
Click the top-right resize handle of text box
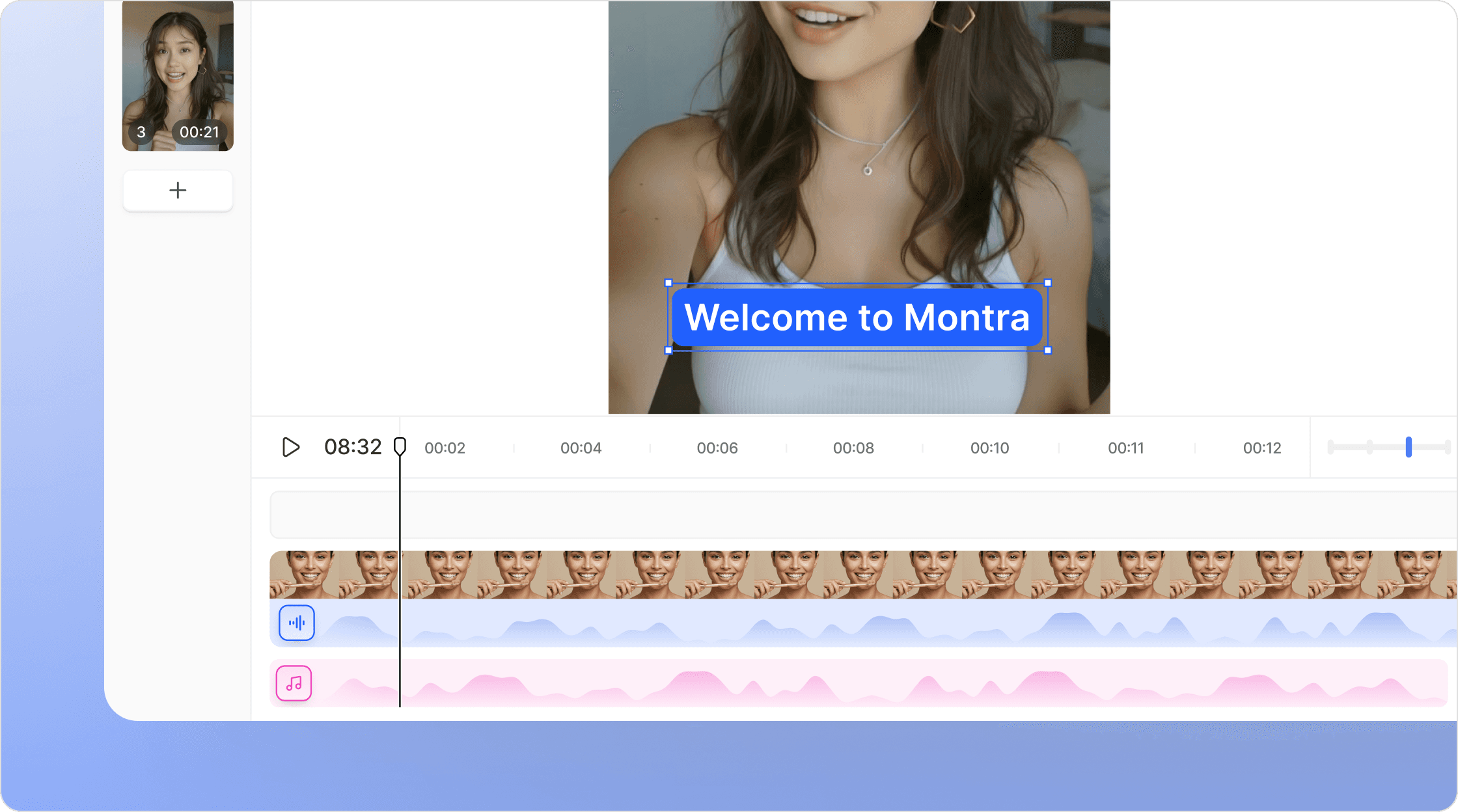1047,283
